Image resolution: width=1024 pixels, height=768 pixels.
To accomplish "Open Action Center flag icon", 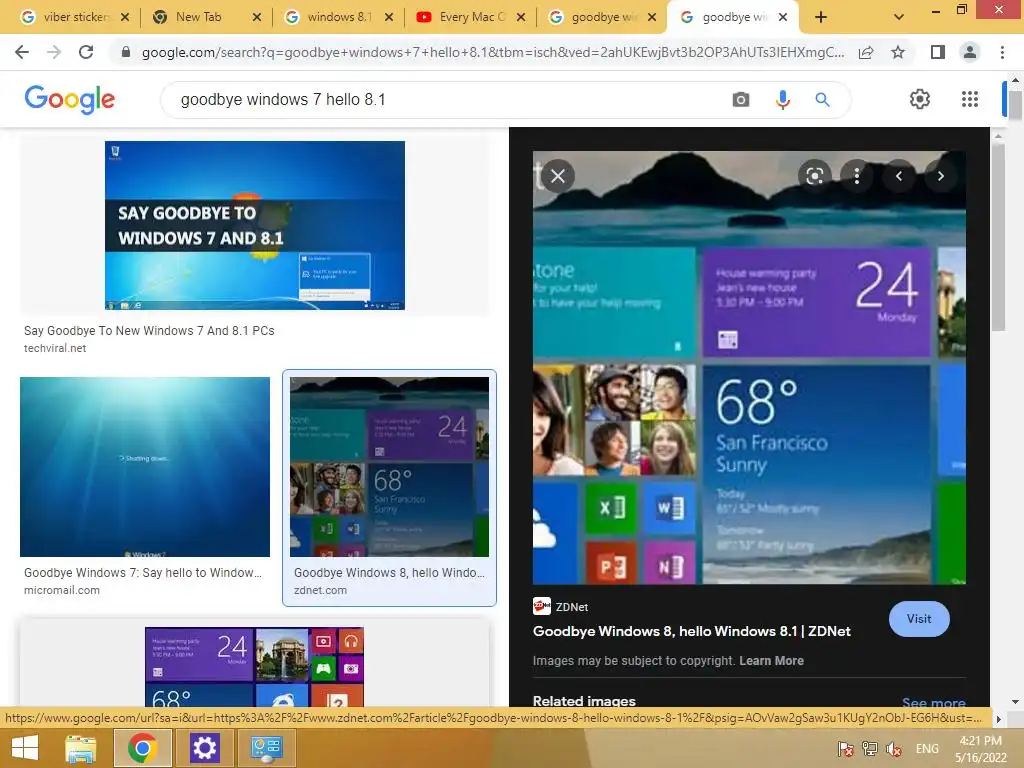I will tap(845, 749).
